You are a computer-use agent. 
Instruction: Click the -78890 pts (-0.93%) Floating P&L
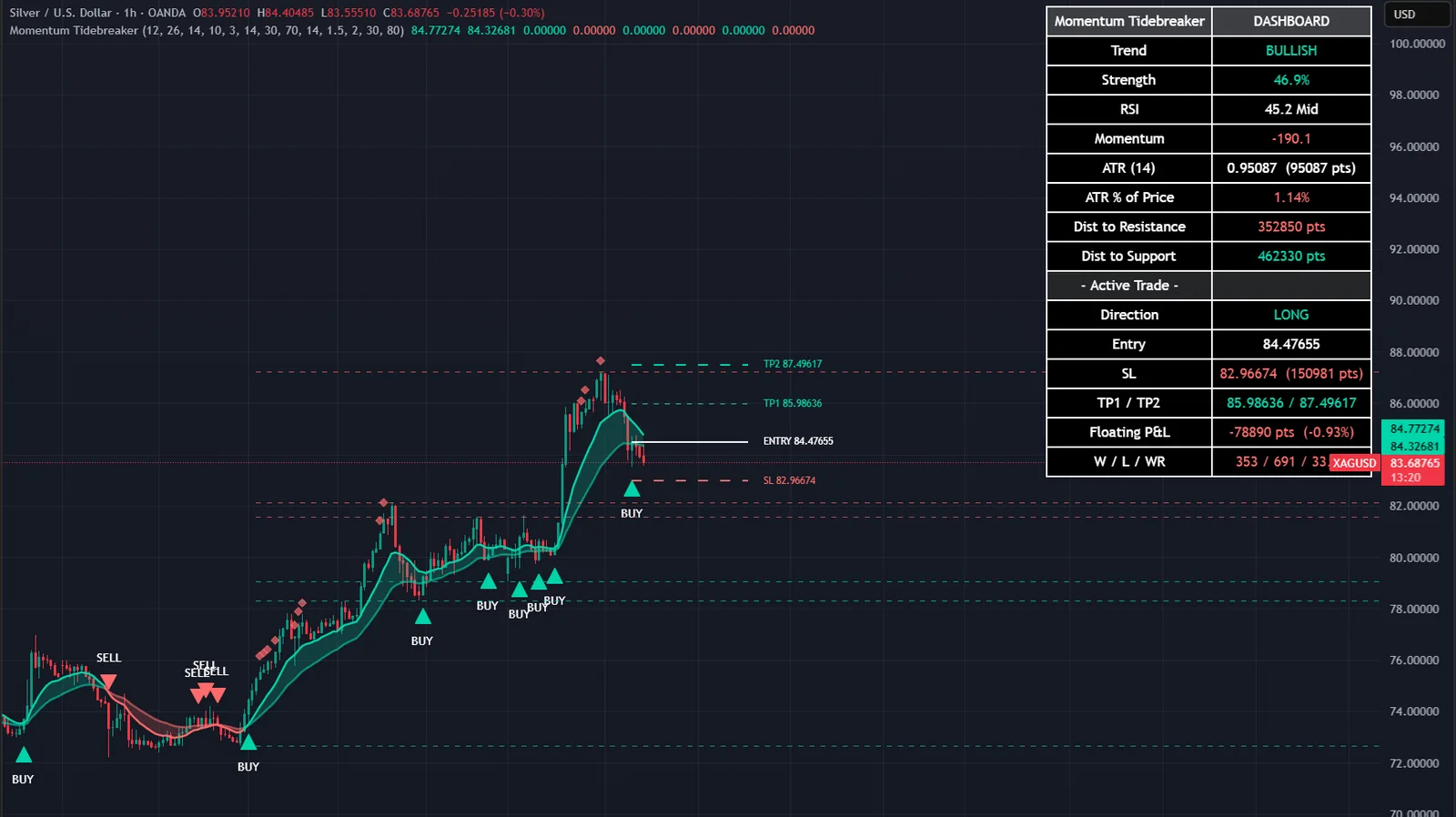[x=1291, y=432]
